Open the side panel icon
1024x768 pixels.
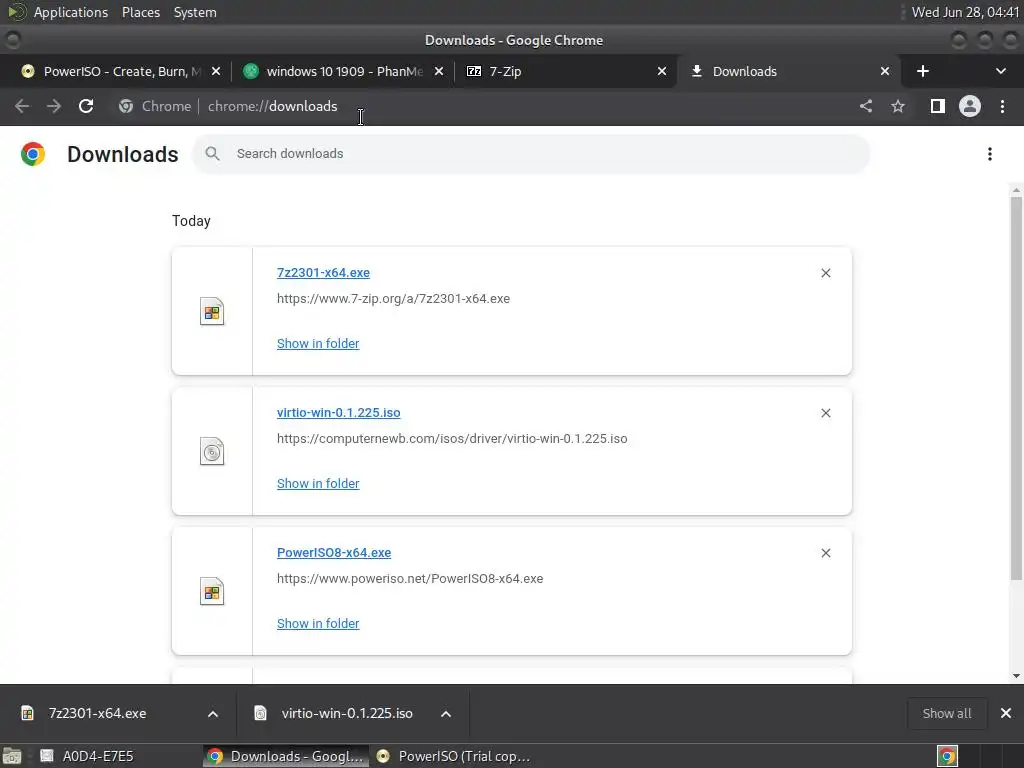point(938,106)
